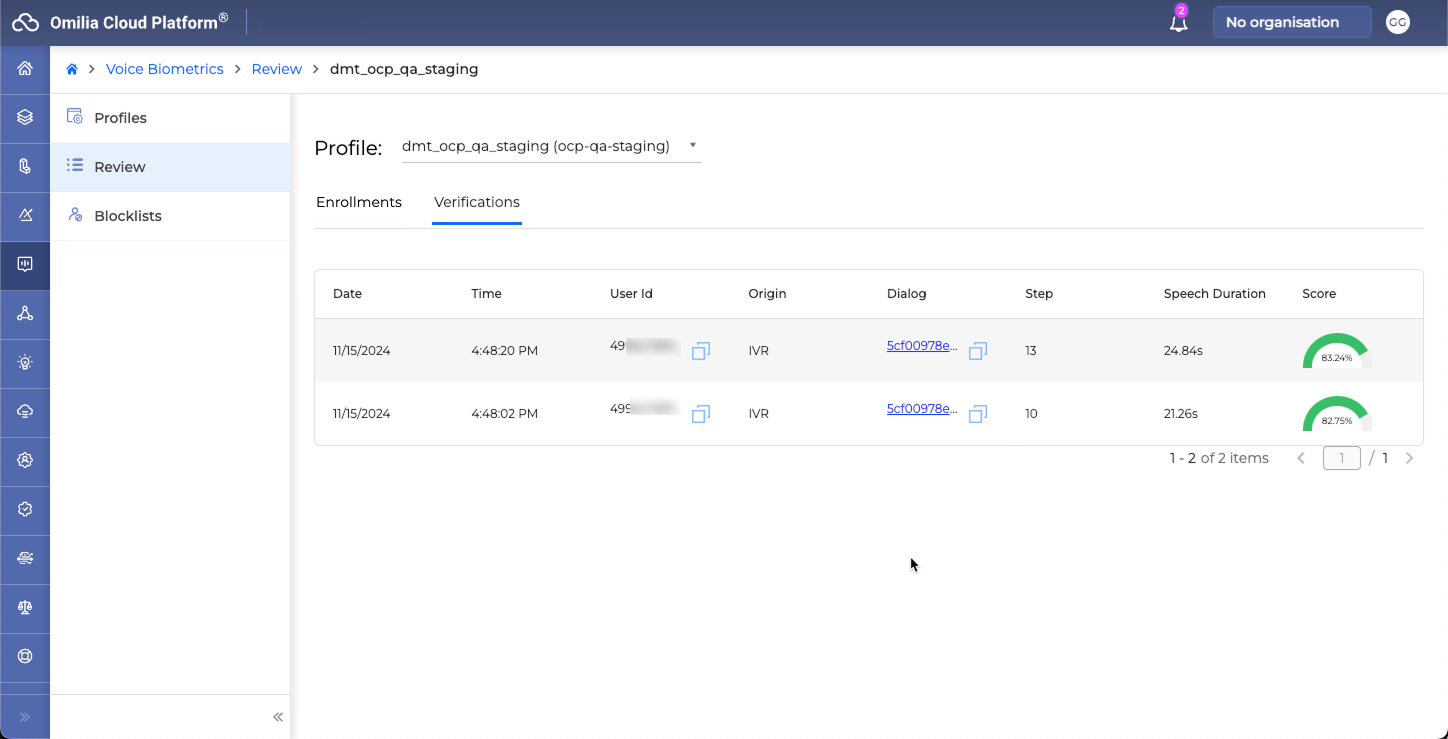This screenshot has width=1448, height=739.
Task: Open the Voice Biometrics icon in sidebar
Action: [25, 264]
